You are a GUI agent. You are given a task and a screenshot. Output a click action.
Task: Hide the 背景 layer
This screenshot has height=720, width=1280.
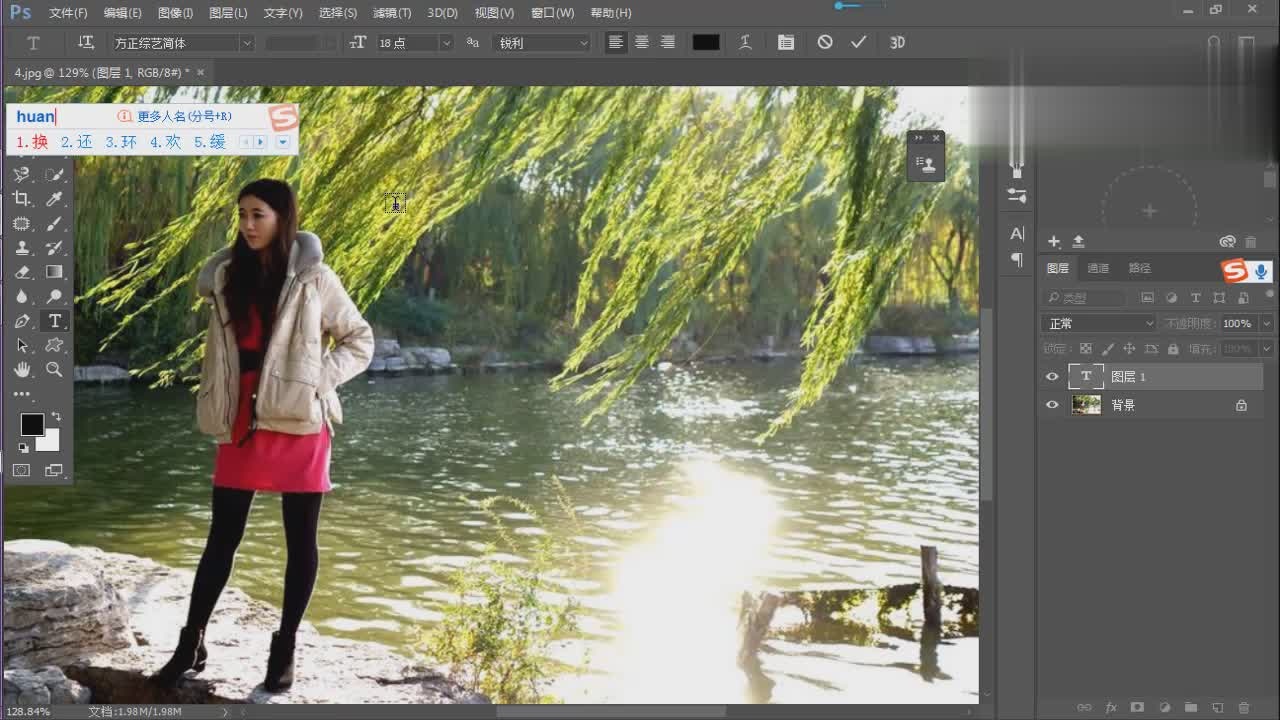tap(1052, 405)
